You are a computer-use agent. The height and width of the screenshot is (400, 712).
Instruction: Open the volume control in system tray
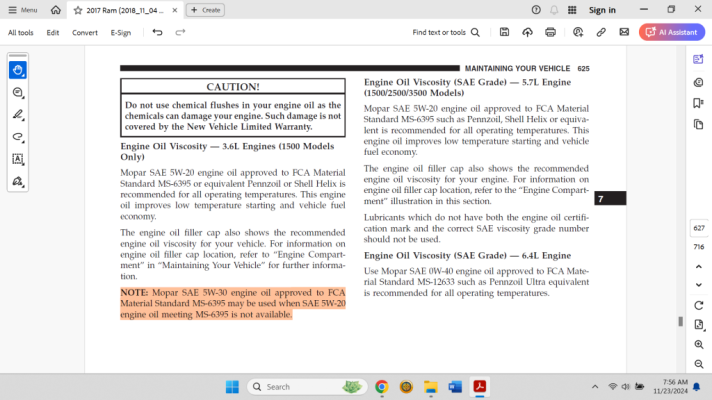click(626, 387)
